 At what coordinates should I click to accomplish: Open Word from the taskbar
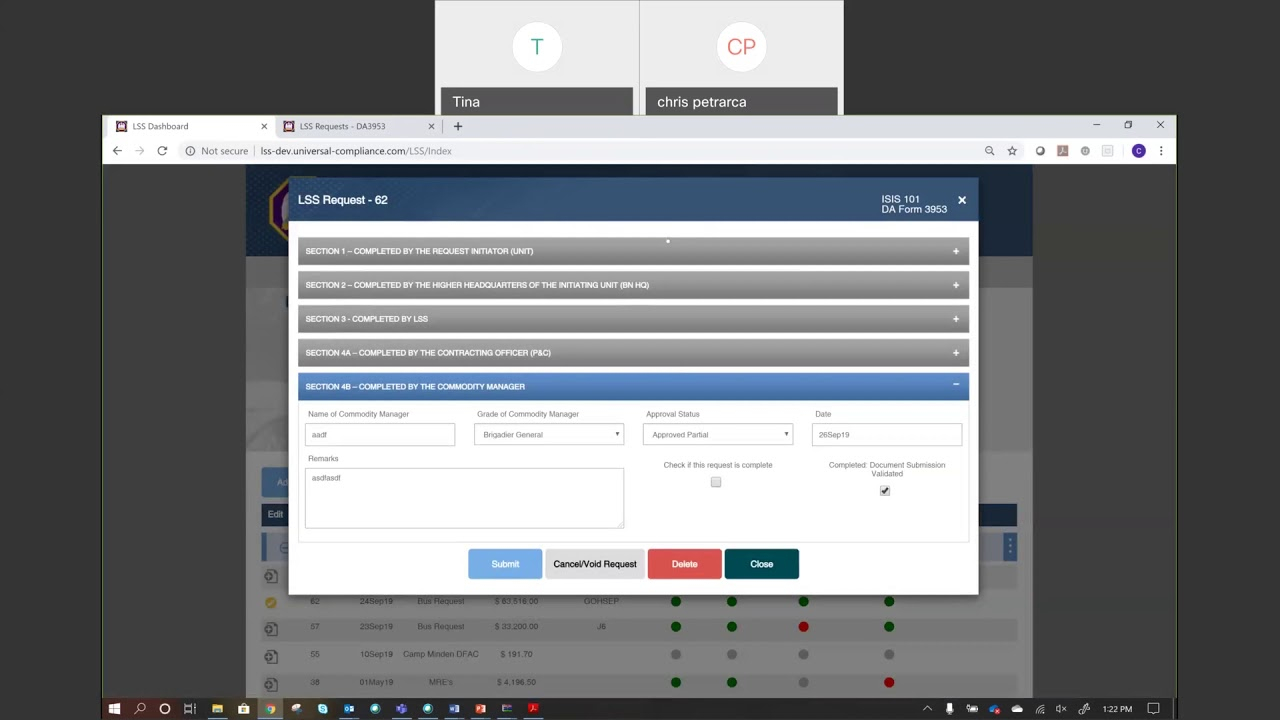[454, 709]
